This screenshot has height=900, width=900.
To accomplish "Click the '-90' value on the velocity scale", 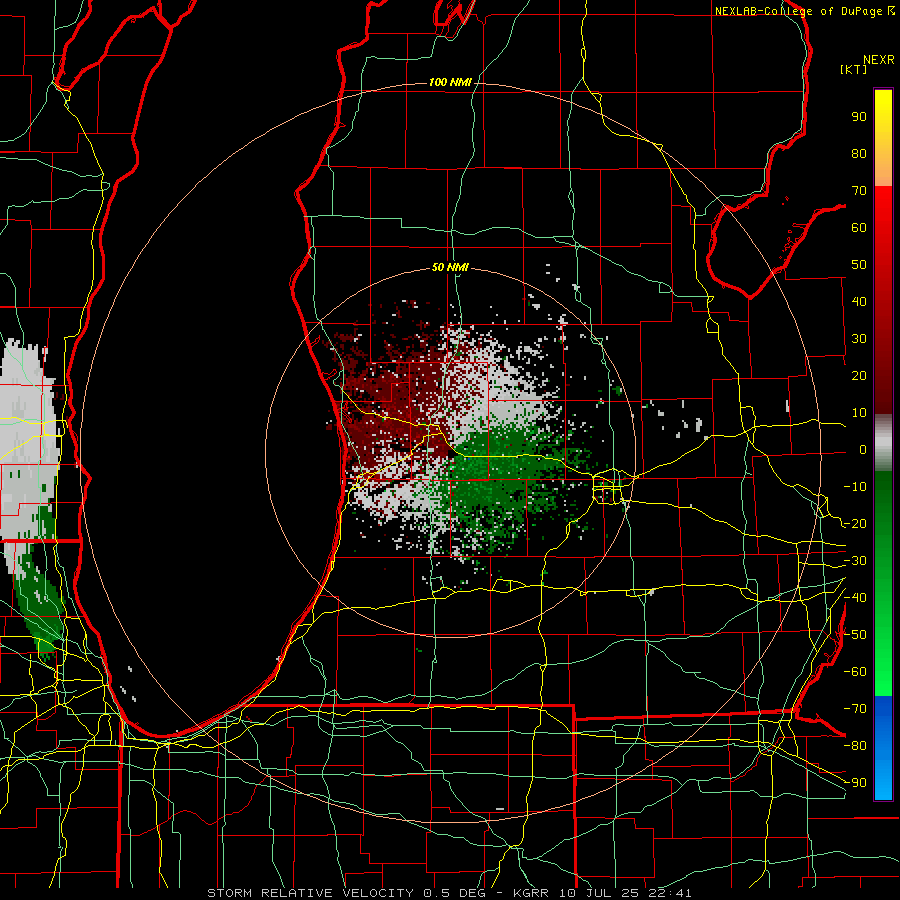I will (x=855, y=783).
